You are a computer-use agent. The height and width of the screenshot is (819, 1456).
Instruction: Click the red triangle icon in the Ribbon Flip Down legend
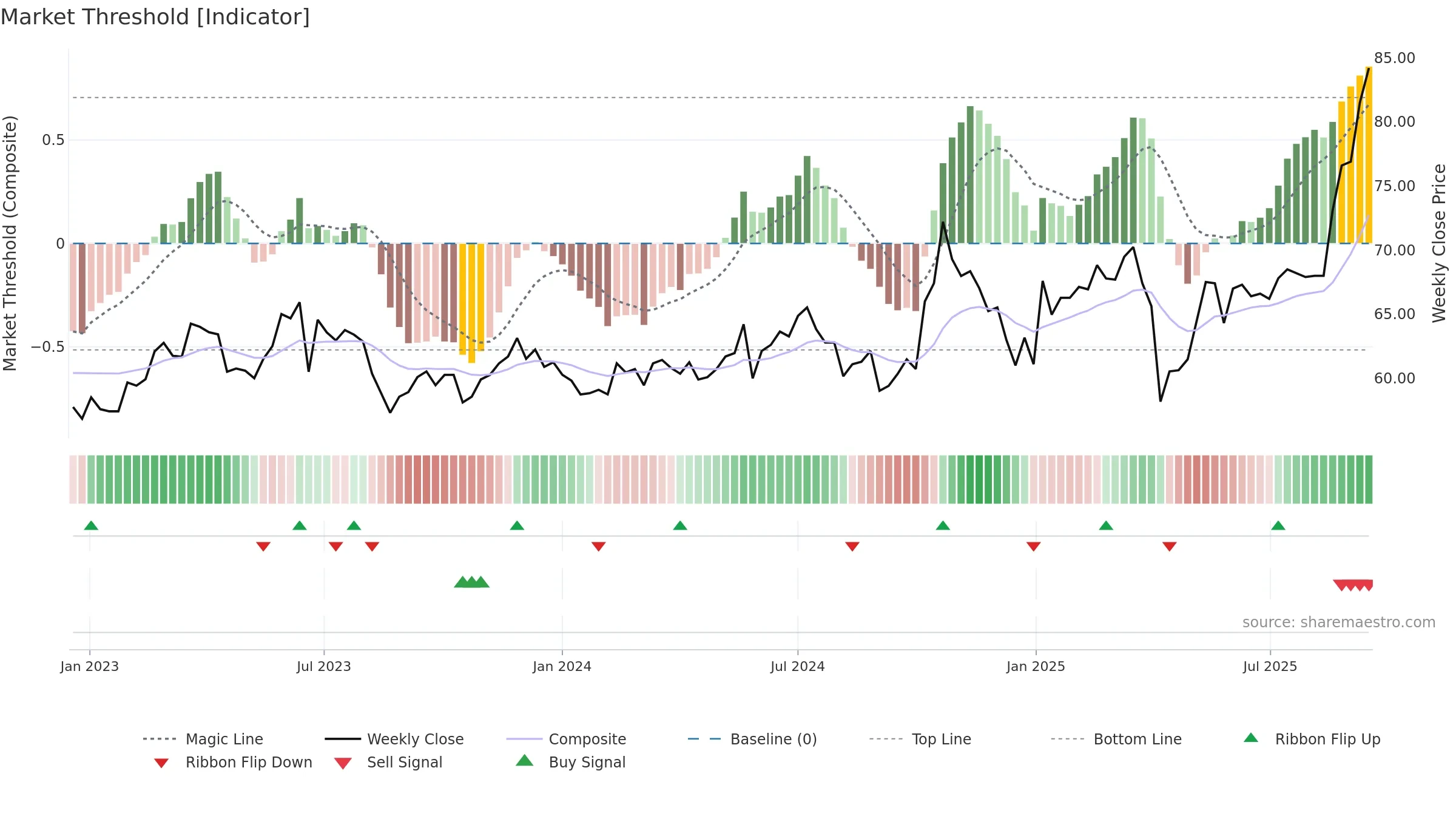coord(161,763)
